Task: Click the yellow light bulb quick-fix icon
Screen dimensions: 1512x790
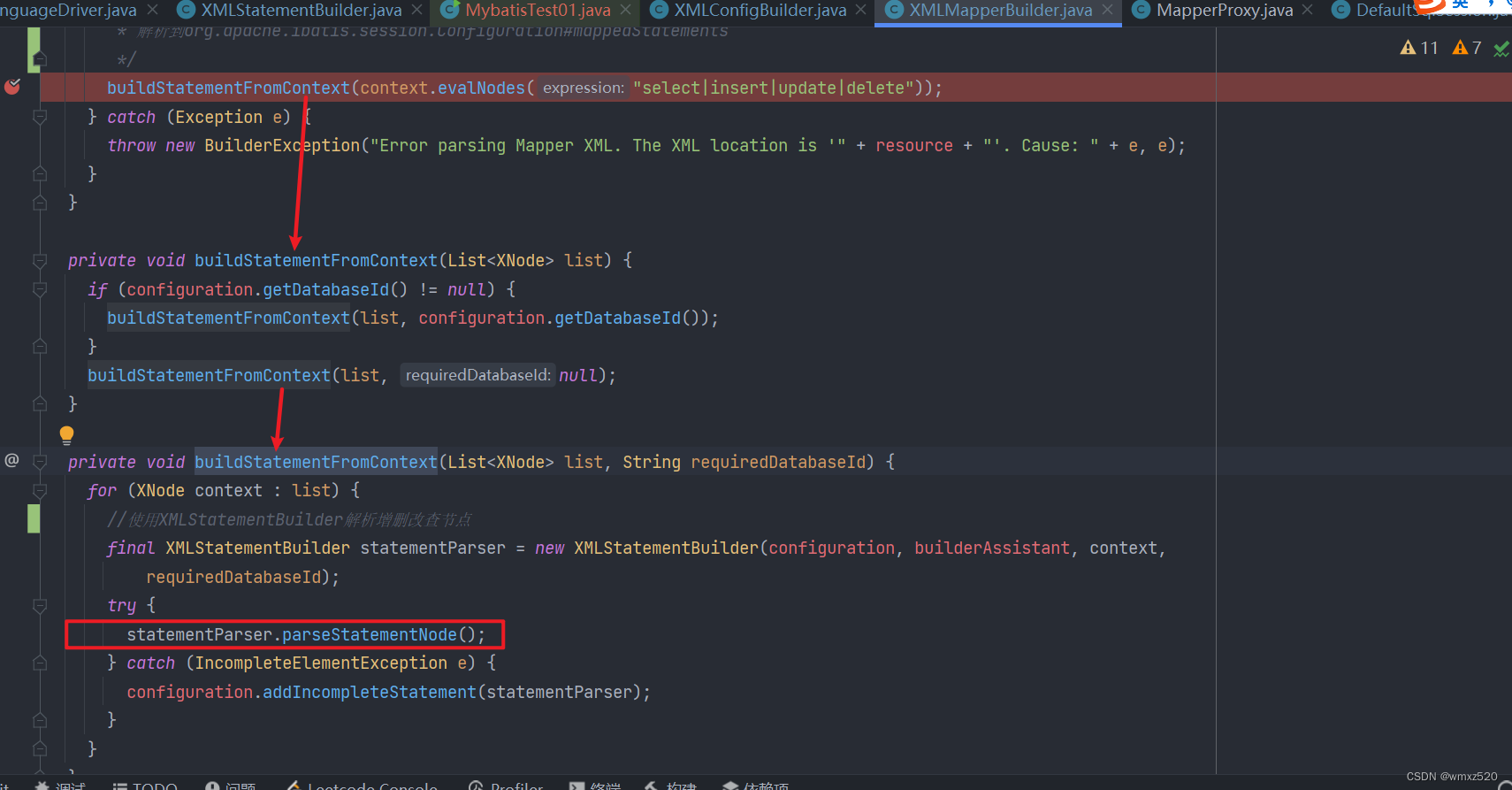Action: tap(66, 434)
